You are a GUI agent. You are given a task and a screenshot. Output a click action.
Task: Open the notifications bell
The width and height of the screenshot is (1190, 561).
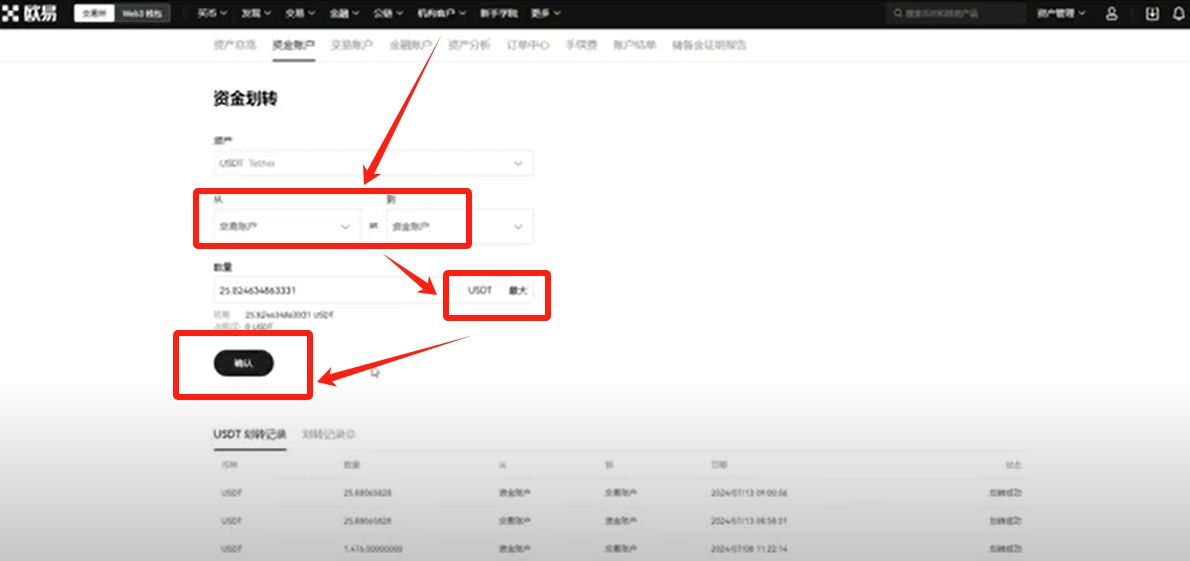pyautogui.click(x=1178, y=14)
